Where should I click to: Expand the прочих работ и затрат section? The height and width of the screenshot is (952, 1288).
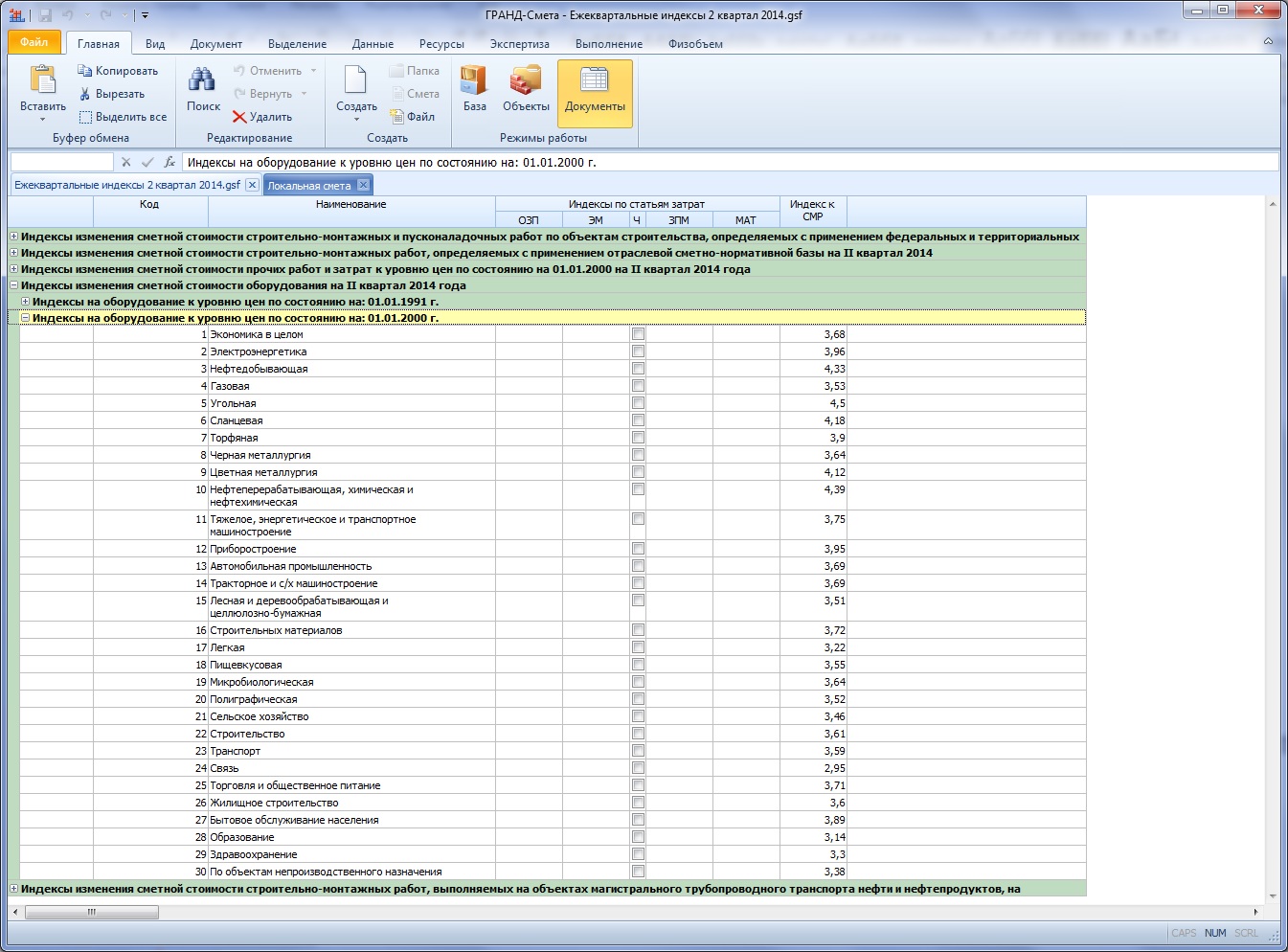[x=14, y=269]
